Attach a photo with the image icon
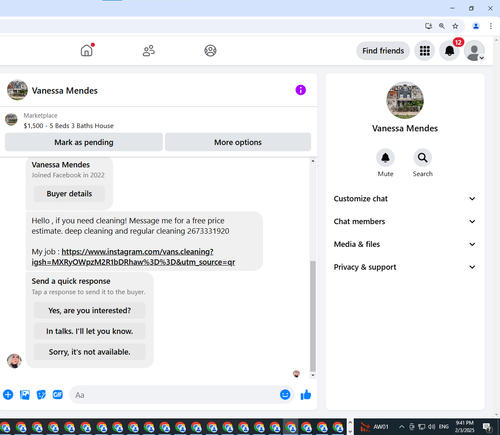Image resolution: width=500 pixels, height=435 pixels. (x=25, y=395)
